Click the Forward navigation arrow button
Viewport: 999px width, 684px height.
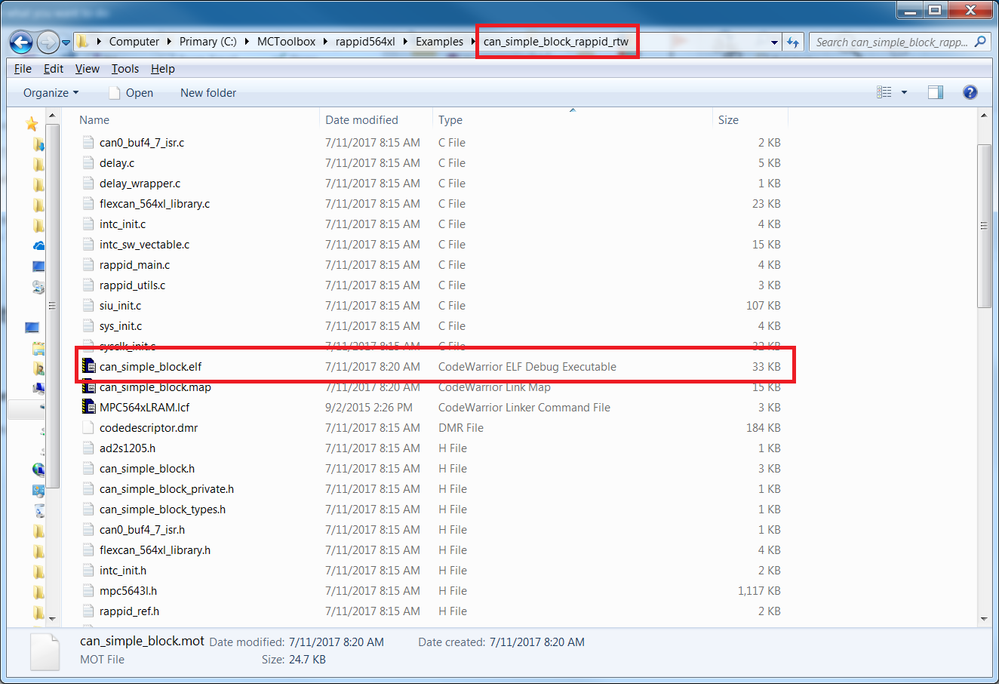48,42
